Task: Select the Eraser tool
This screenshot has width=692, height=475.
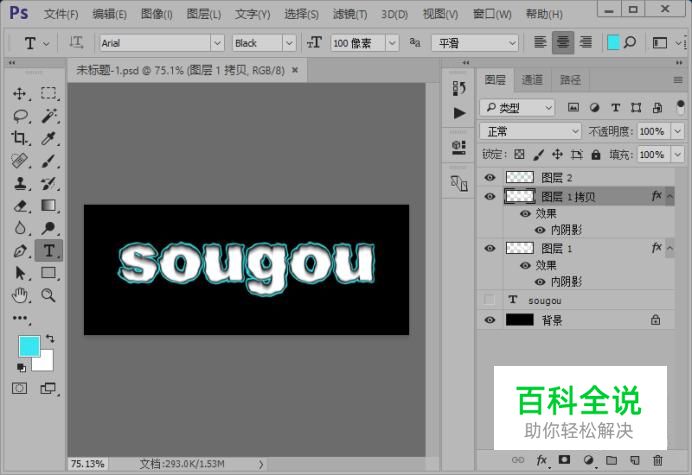Action: coord(19,206)
